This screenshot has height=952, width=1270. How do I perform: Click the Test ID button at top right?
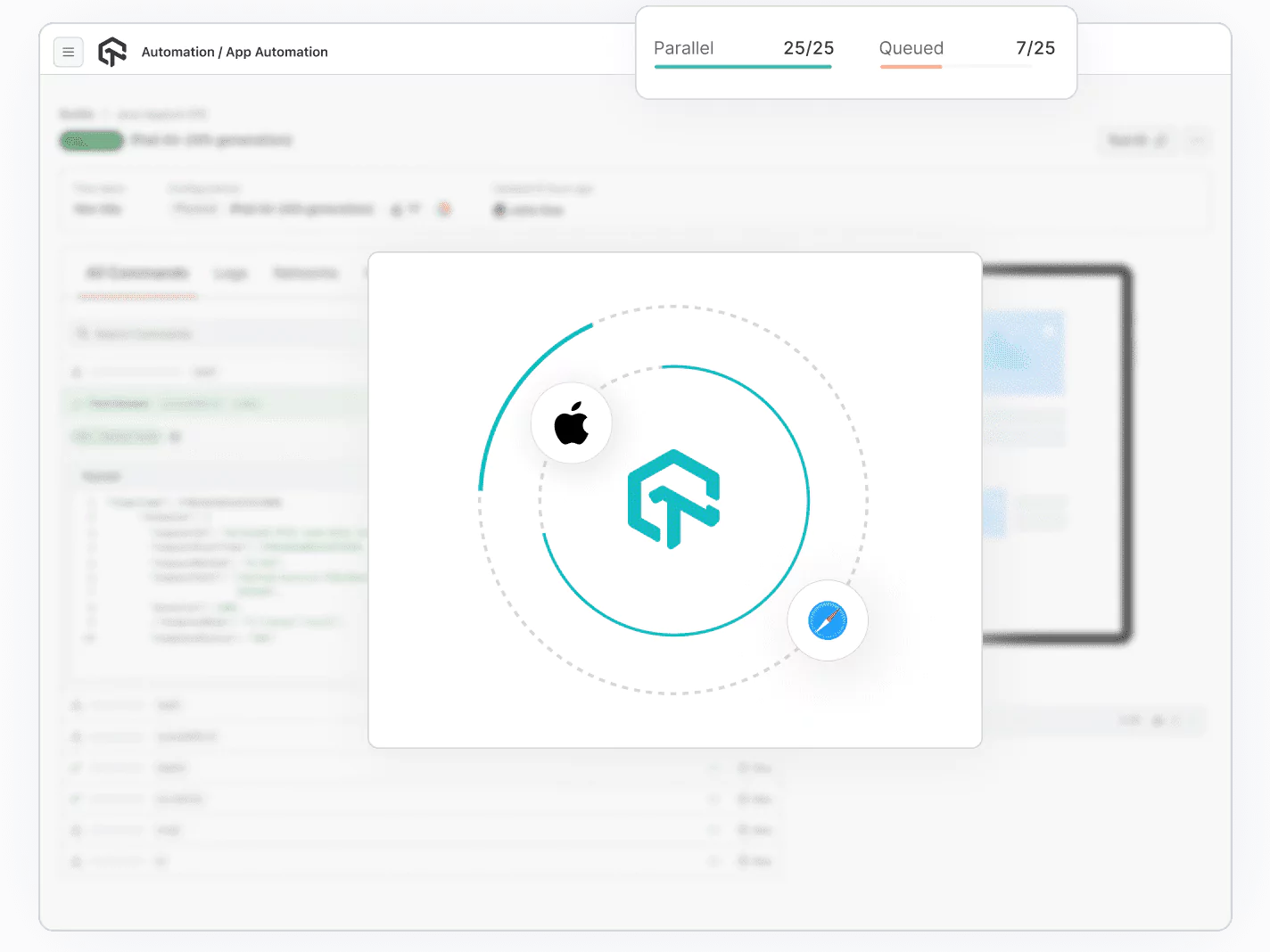tap(1136, 141)
